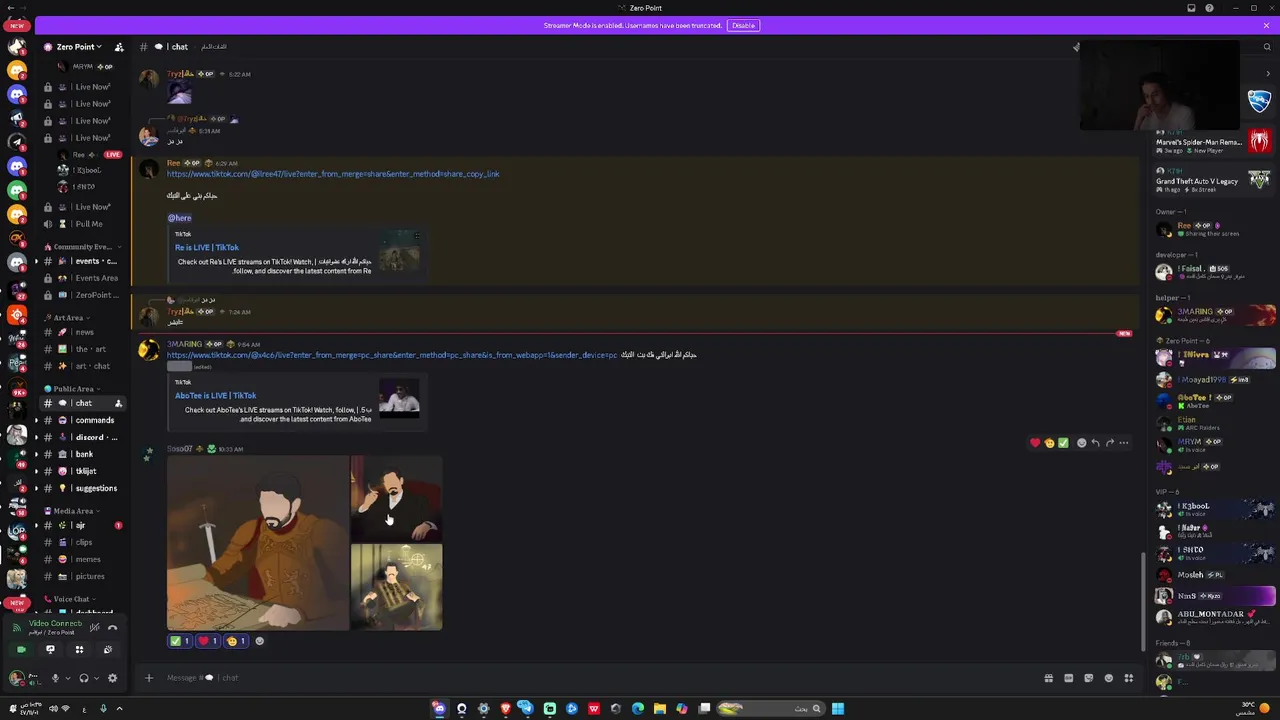Dismiss the Streamer Mode banner
The height and width of the screenshot is (720, 1280).
(1266, 25)
